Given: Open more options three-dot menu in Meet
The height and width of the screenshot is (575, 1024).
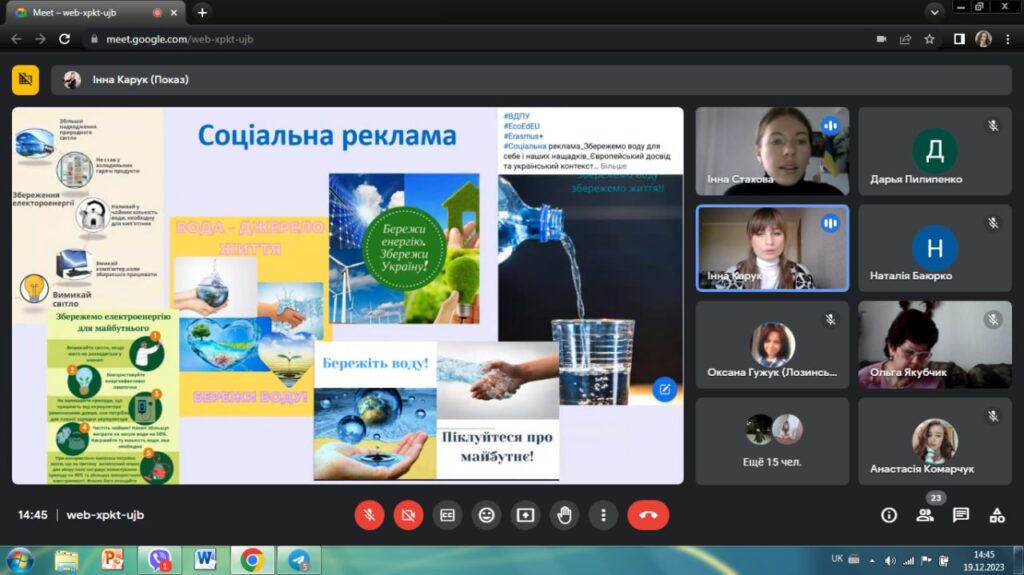Looking at the screenshot, I should [x=603, y=515].
